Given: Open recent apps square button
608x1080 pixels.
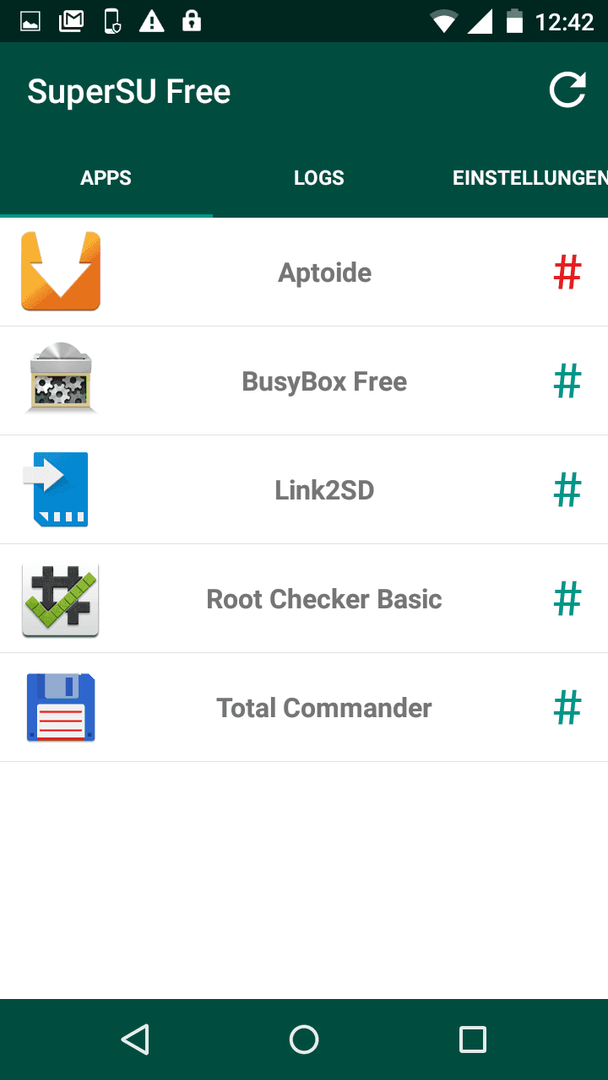Looking at the screenshot, I should (x=472, y=1039).
